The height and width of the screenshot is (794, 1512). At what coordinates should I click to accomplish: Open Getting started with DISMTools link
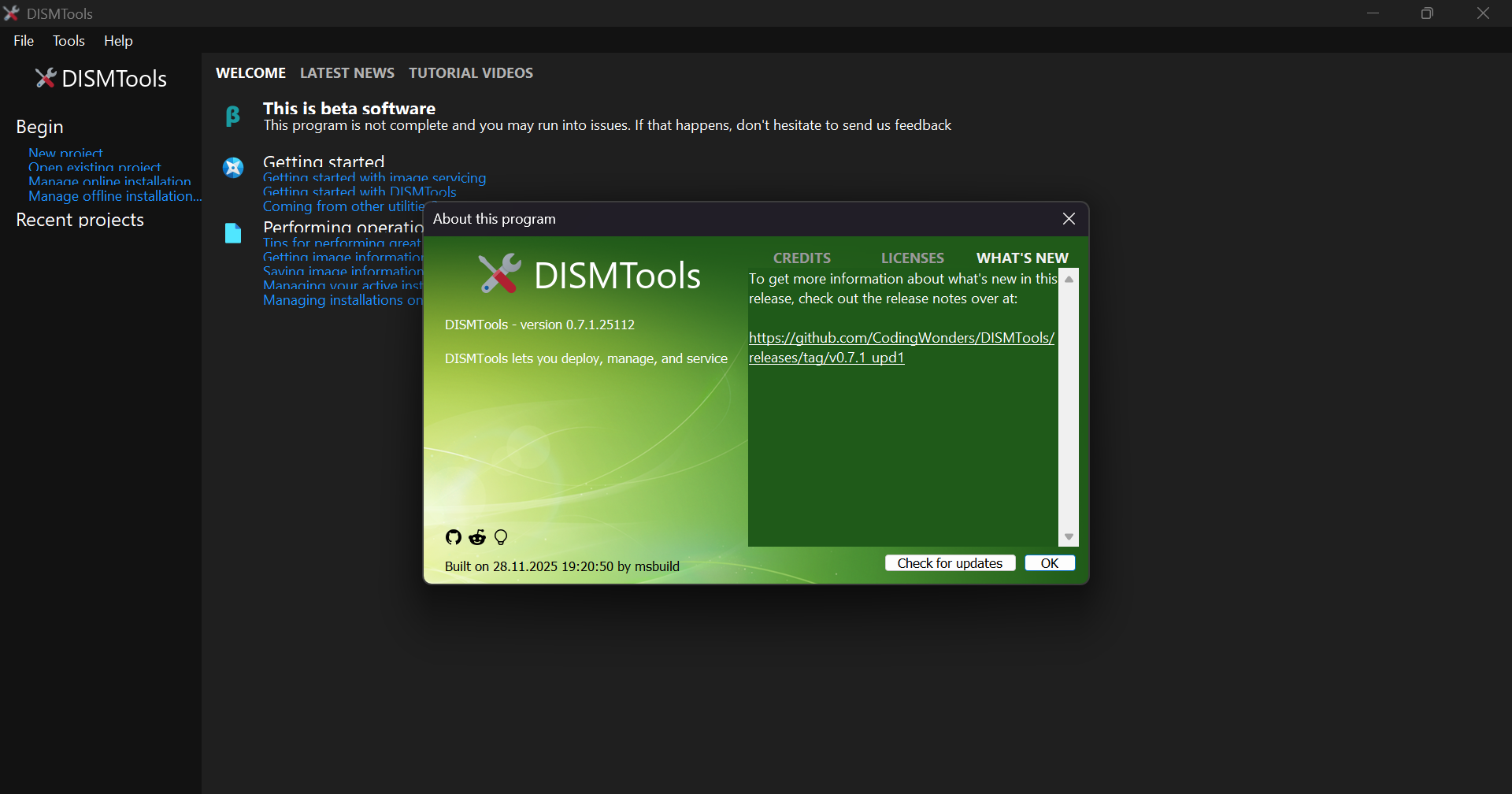click(359, 192)
